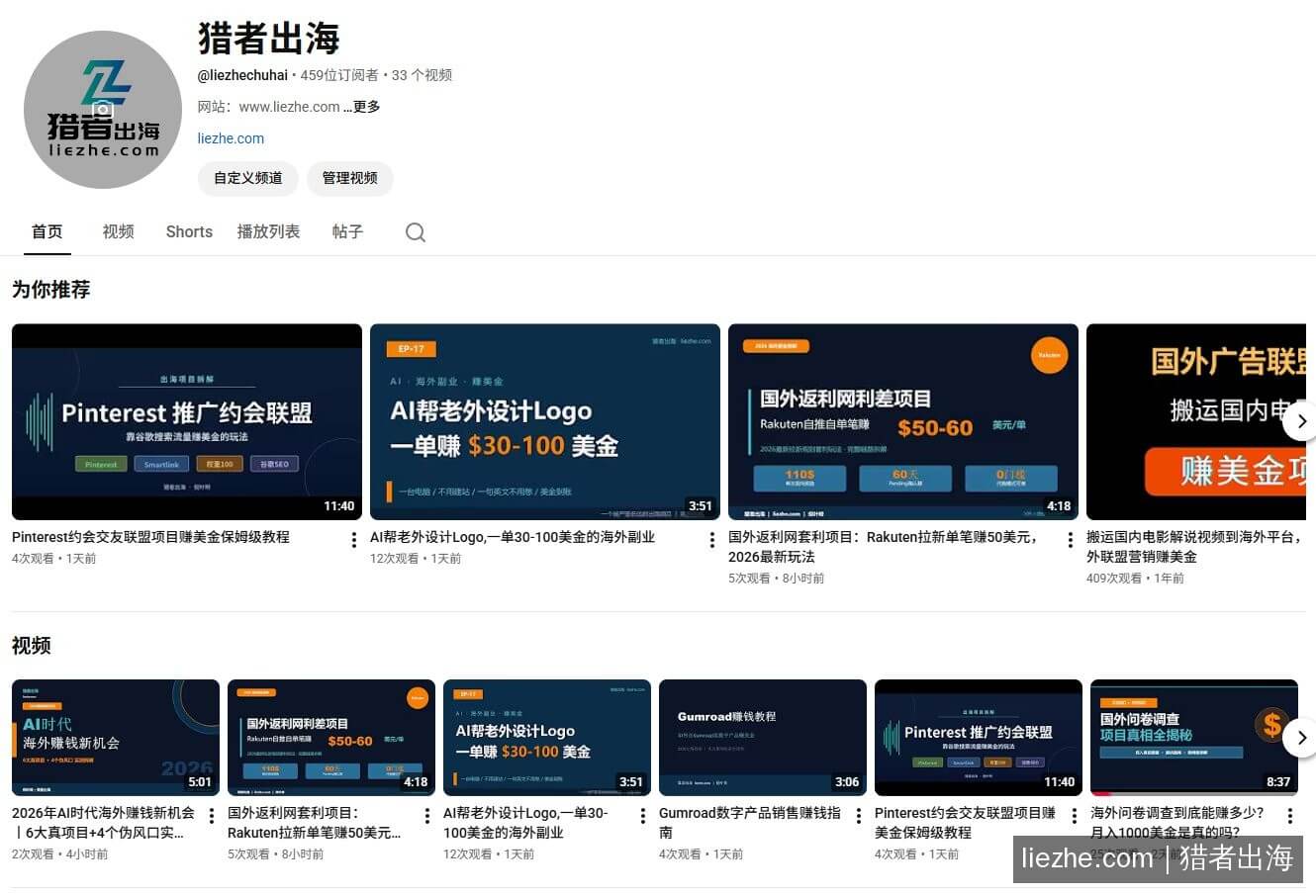Image resolution: width=1316 pixels, height=896 pixels.
Task: Click the 自定义频道 button
Action: [248, 178]
